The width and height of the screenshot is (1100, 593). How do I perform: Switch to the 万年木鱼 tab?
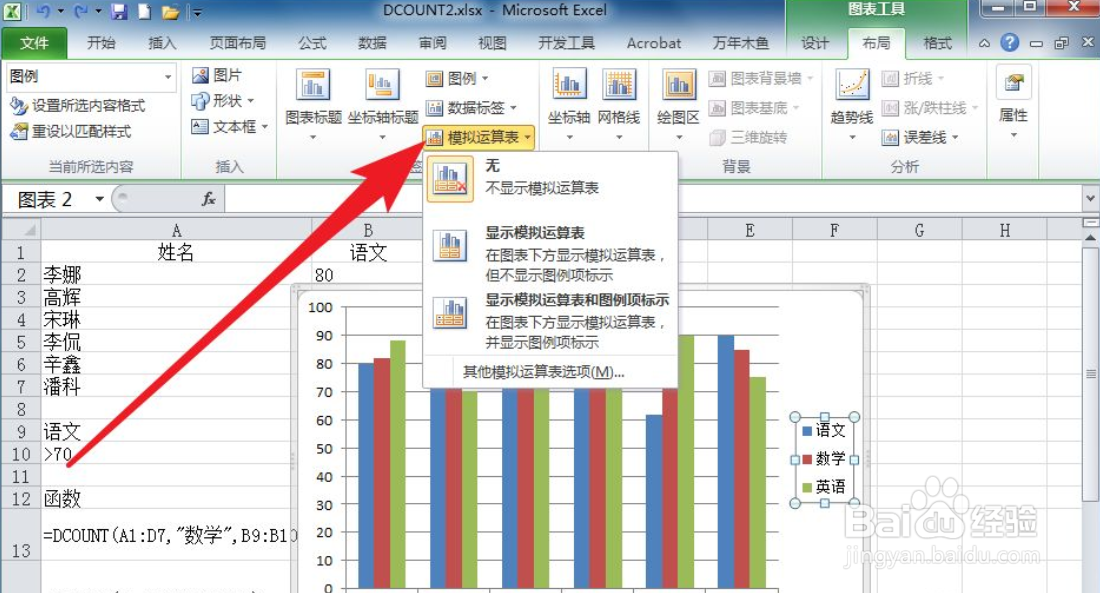pos(740,44)
